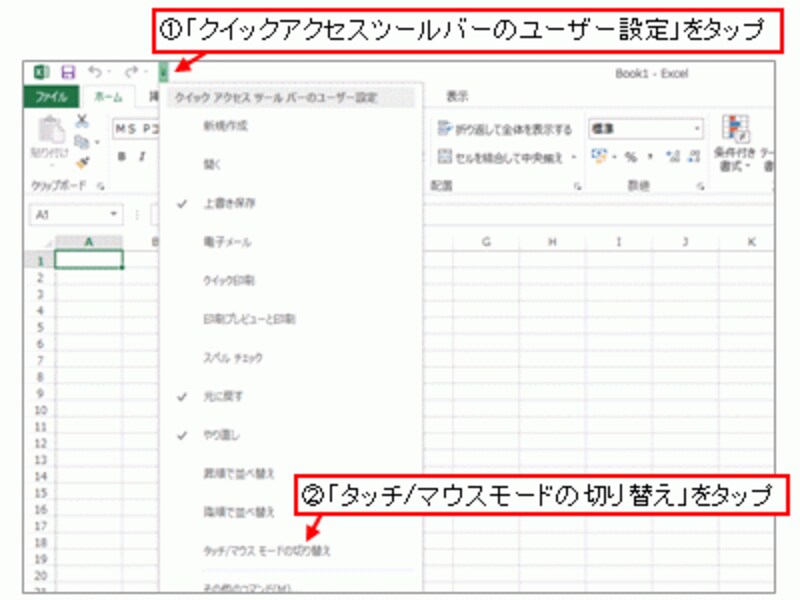The height and width of the screenshot is (600, 800).
Task: Open the Alignment (配置) group dialog launcher
Action: point(577,187)
